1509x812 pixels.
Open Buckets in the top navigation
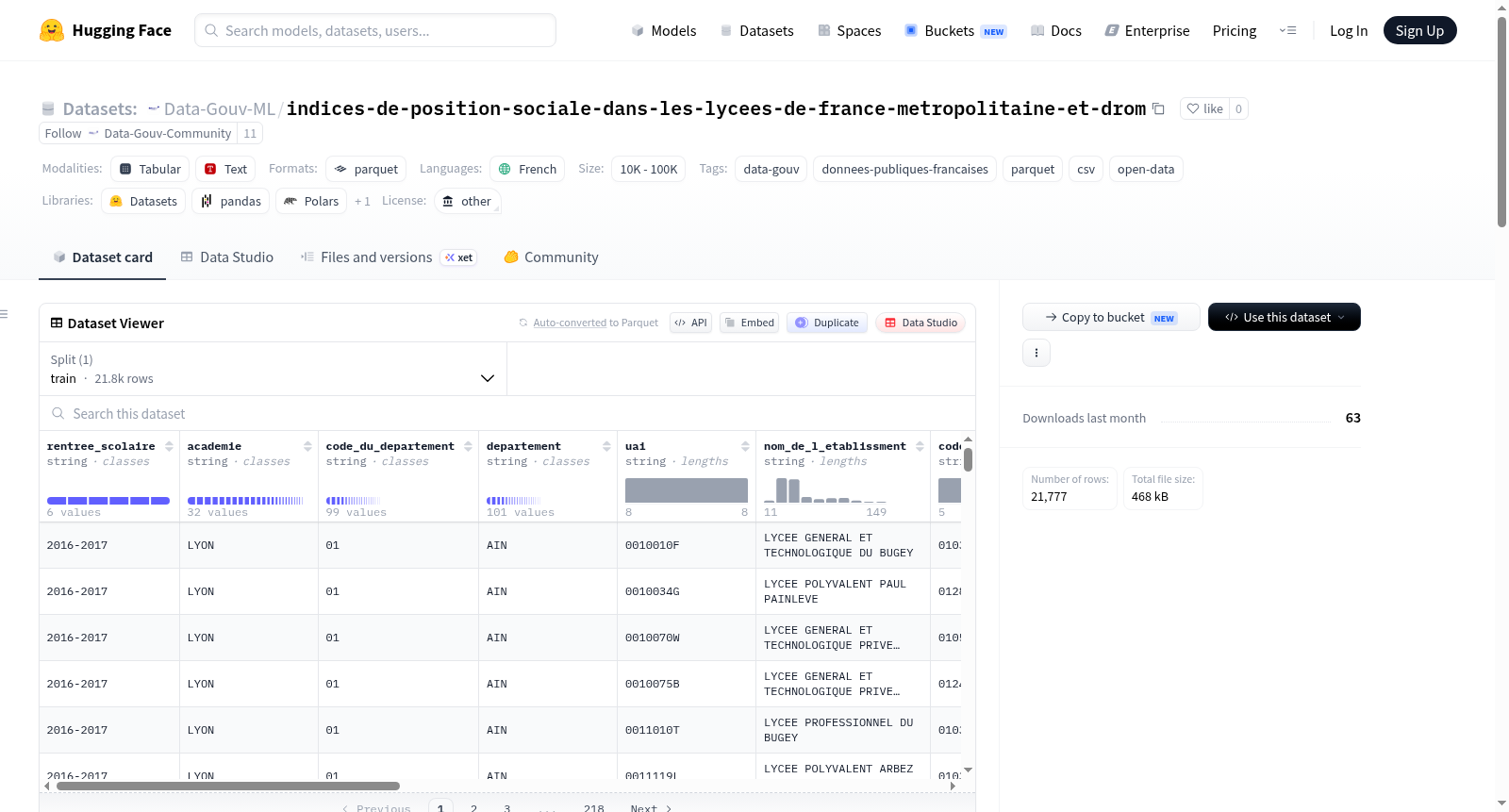click(x=955, y=30)
